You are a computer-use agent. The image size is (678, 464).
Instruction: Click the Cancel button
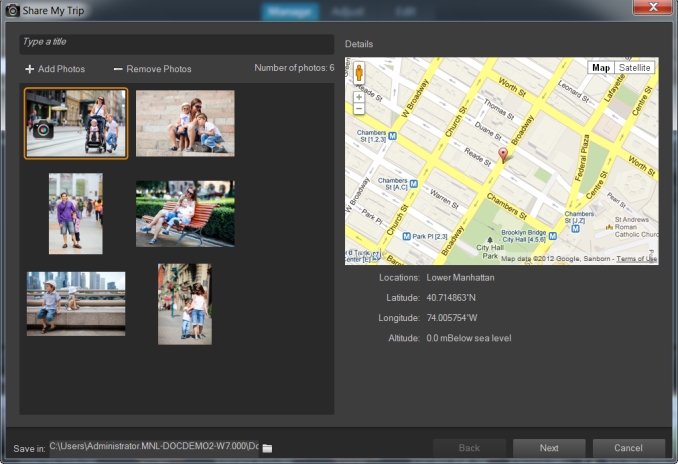628,448
